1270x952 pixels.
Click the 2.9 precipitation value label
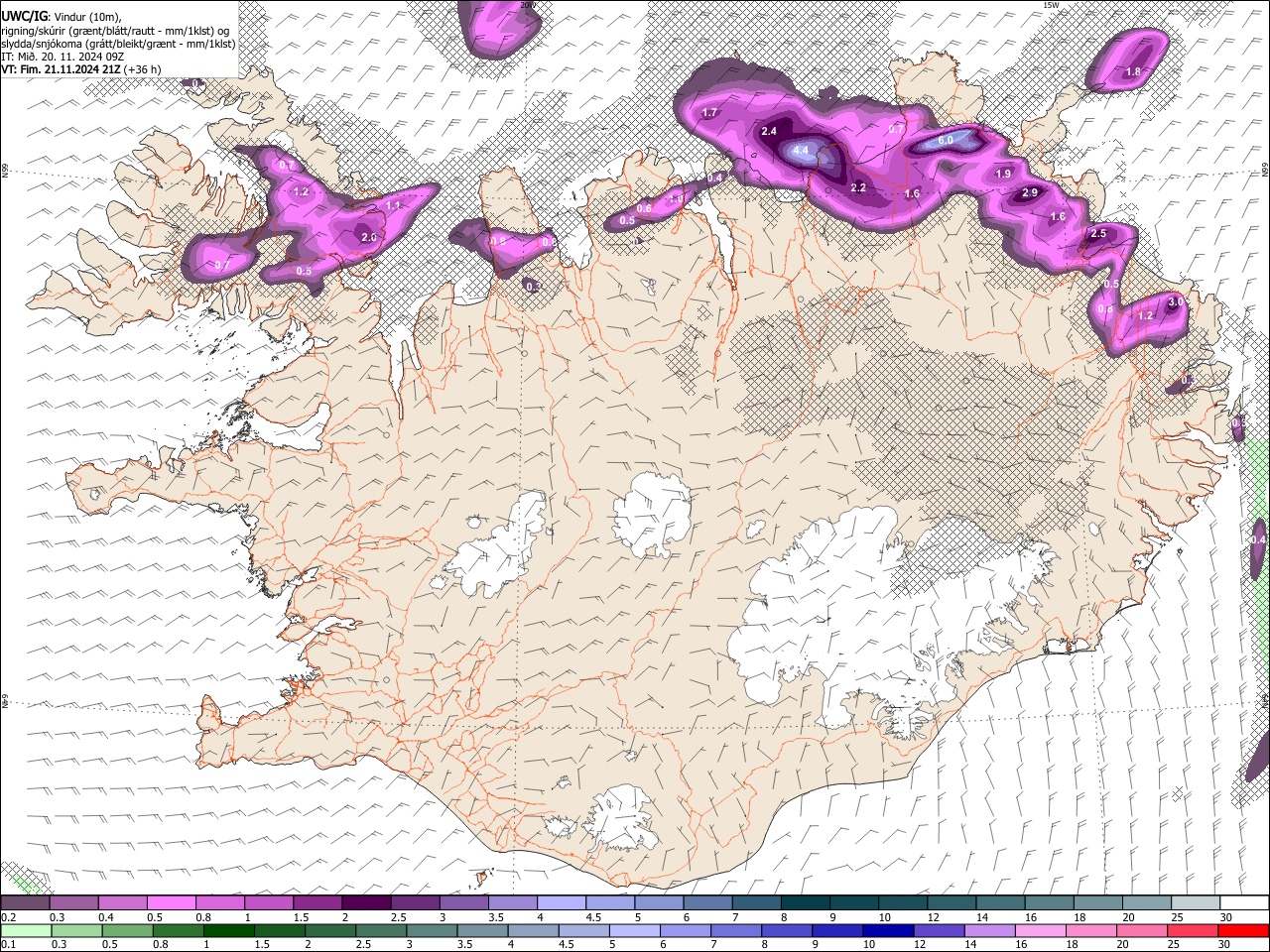pos(1030,193)
